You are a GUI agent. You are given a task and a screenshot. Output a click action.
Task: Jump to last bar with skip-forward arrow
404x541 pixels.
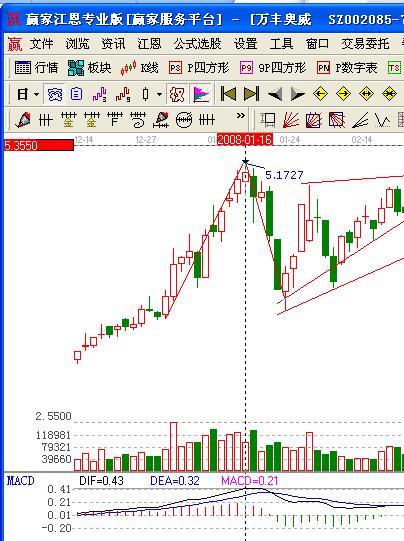(251, 94)
